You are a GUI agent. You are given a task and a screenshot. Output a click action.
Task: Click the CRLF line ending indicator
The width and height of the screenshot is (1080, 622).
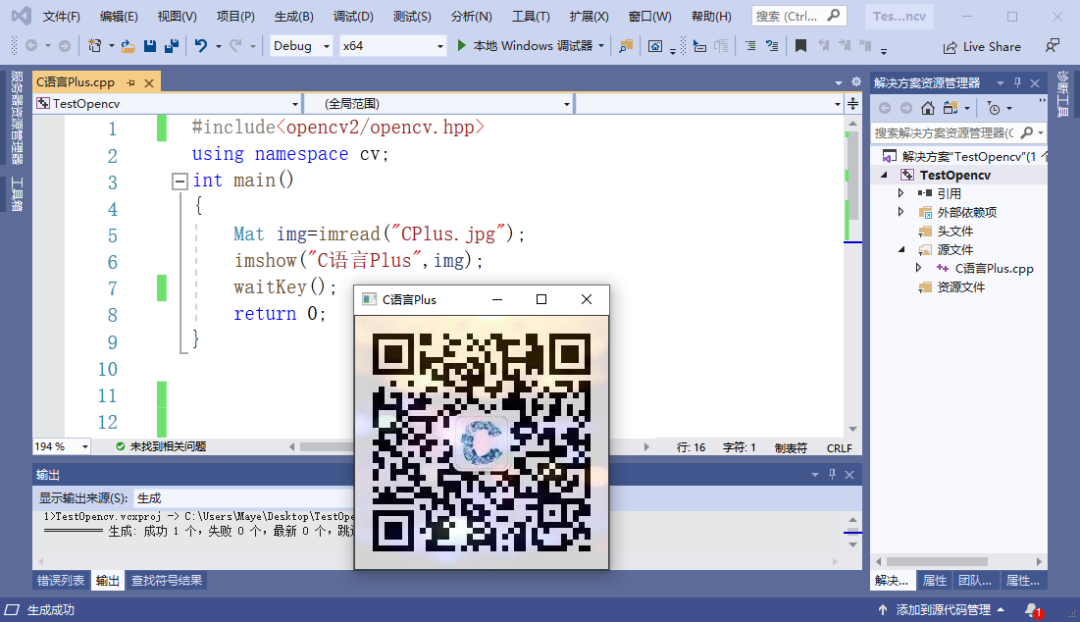coord(839,448)
